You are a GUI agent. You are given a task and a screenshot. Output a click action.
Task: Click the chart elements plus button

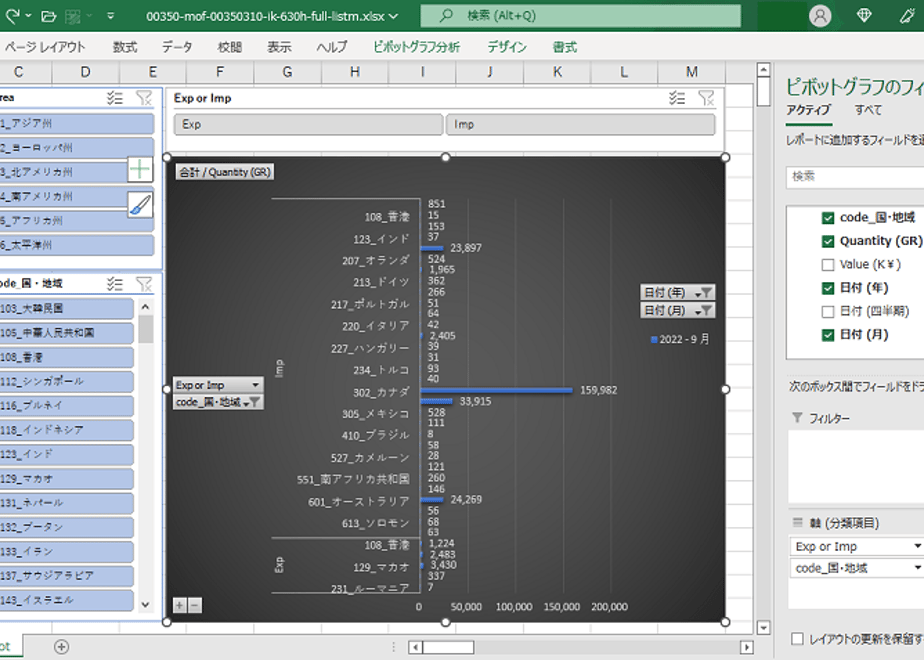[x=140, y=170]
